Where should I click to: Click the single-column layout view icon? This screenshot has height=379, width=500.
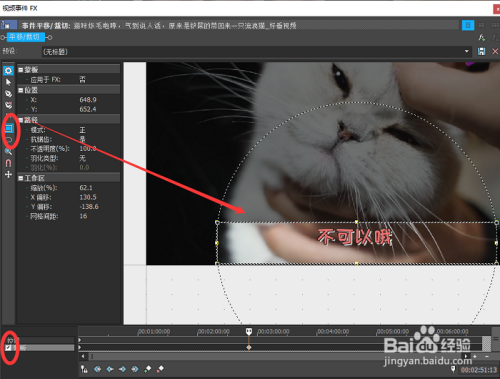pyautogui.click(x=468, y=25)
